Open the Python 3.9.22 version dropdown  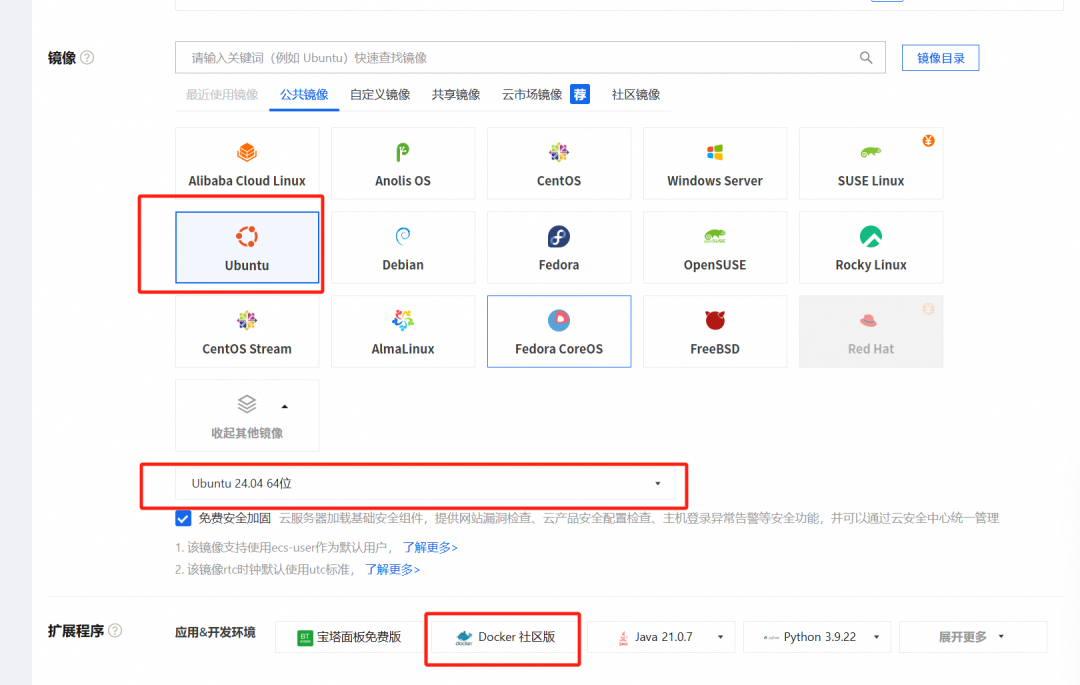point(817,637)
